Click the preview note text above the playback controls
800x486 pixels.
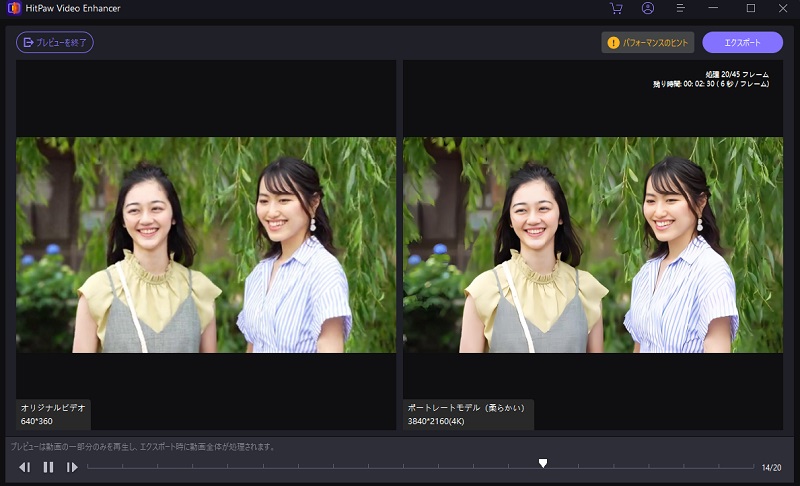pyautogui.click(x=143, y=447)
